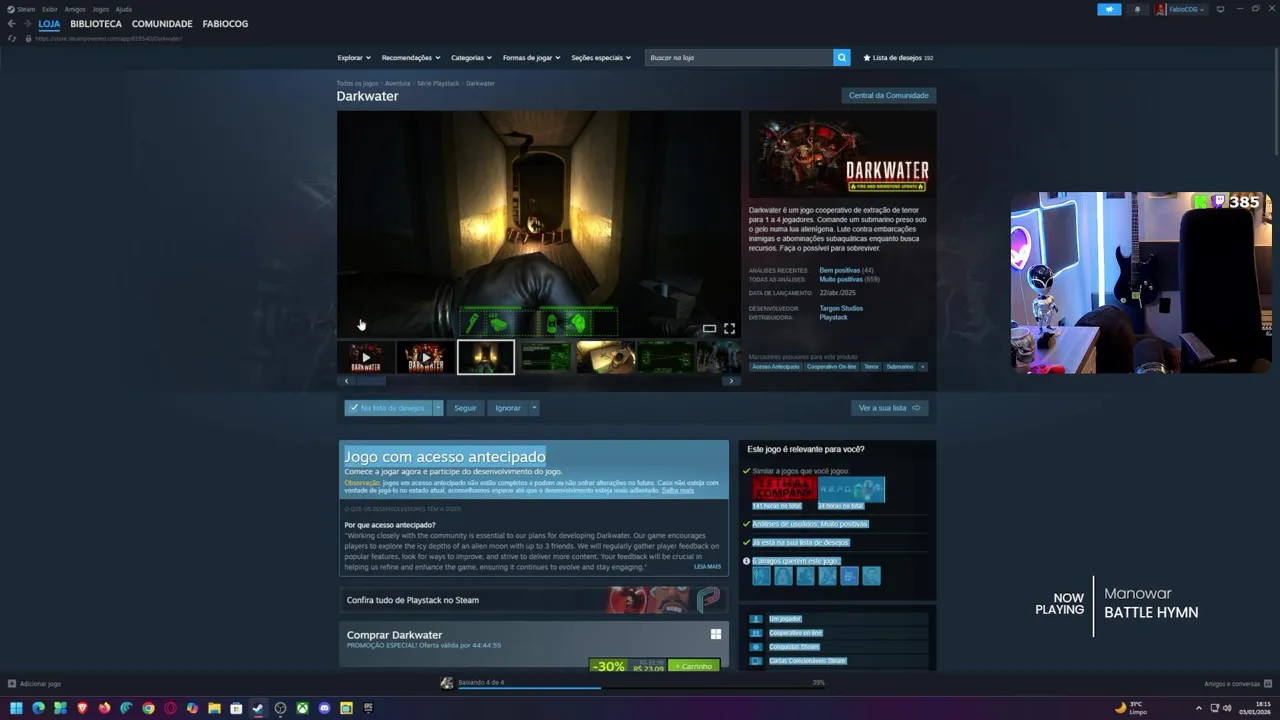The image size is (1280, 720).
Task: Open Brave browser from the taskbar
Action: [x=82, y=708]
